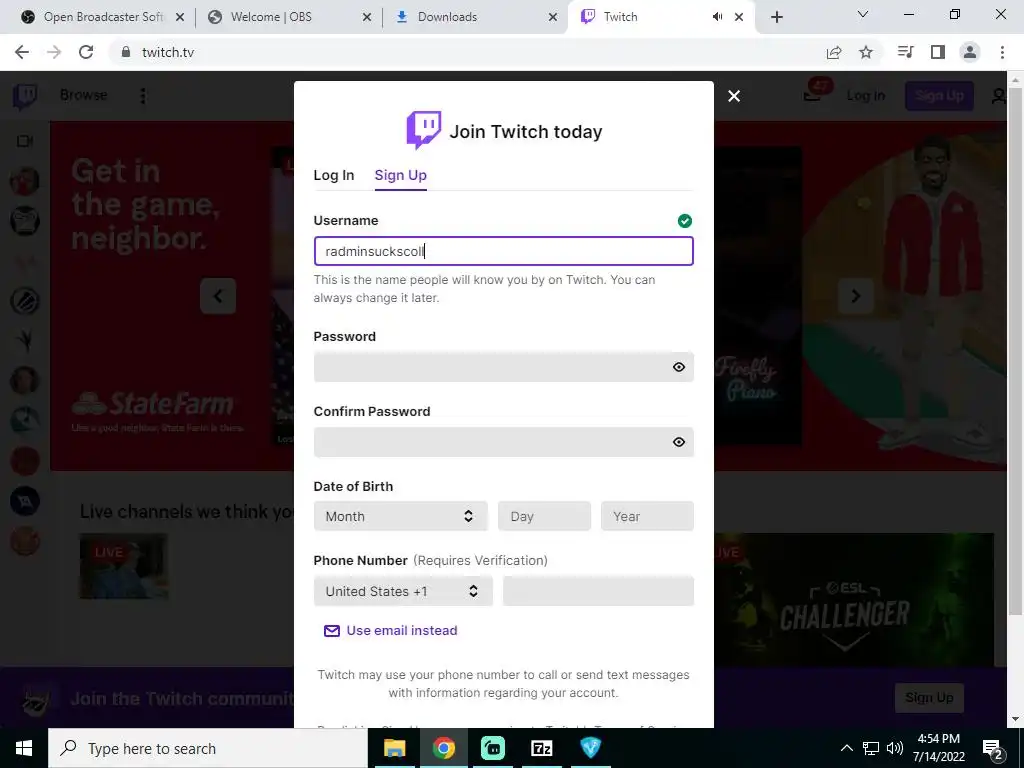Open the Chrome three-dot menu
1024x768 pixels.
tap(1002, 52)
